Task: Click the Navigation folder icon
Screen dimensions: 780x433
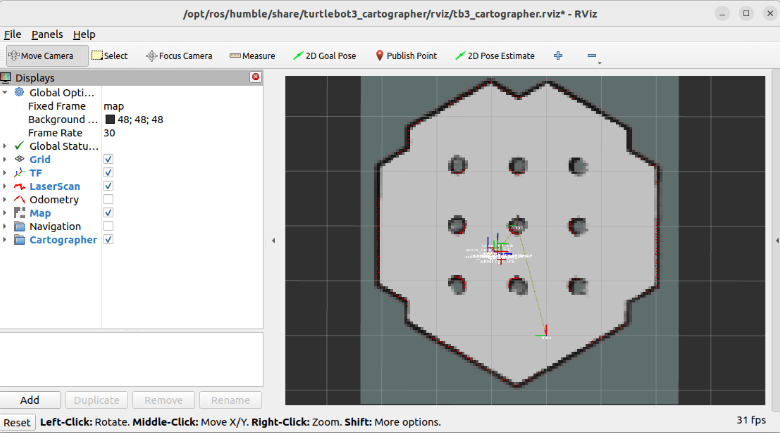Action: [19, 226]
